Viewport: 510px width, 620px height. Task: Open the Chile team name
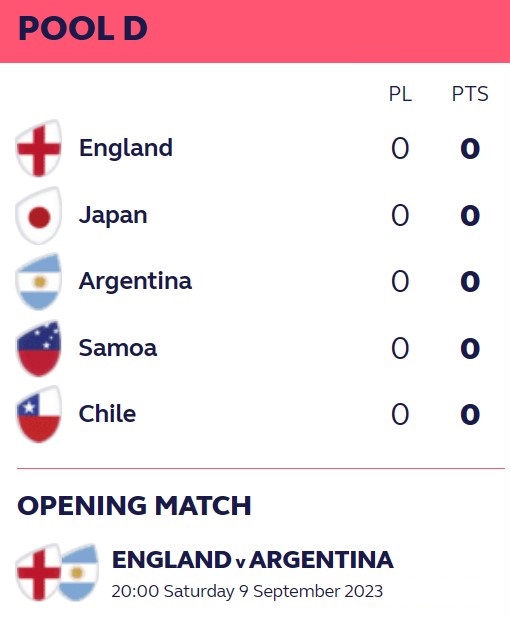[x=107, y=414]
